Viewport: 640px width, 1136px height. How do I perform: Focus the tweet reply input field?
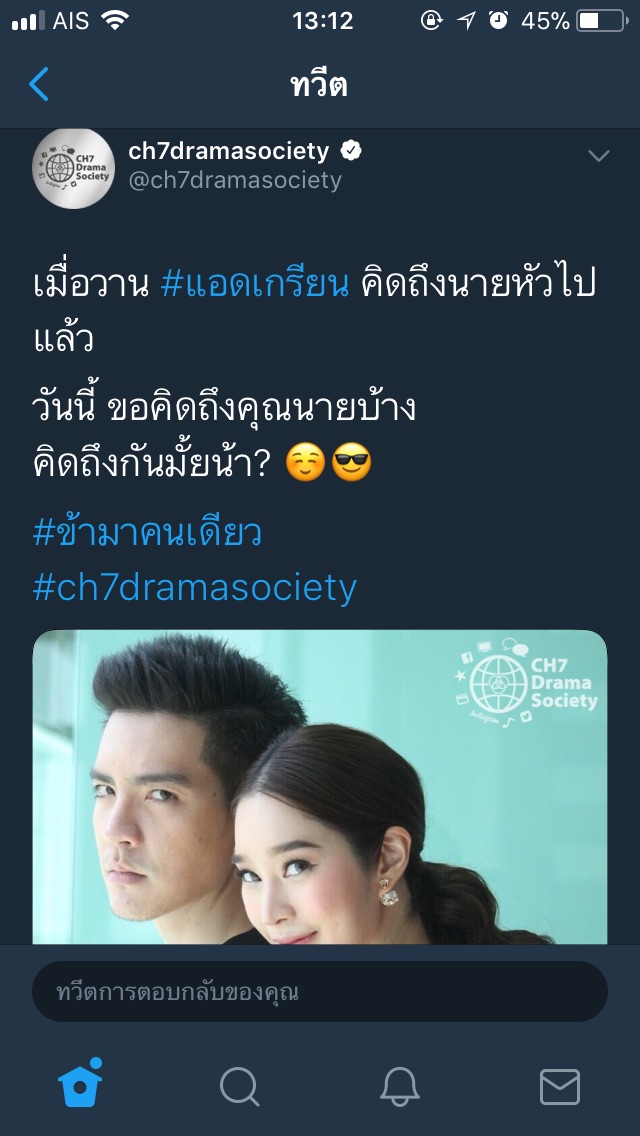320,991
